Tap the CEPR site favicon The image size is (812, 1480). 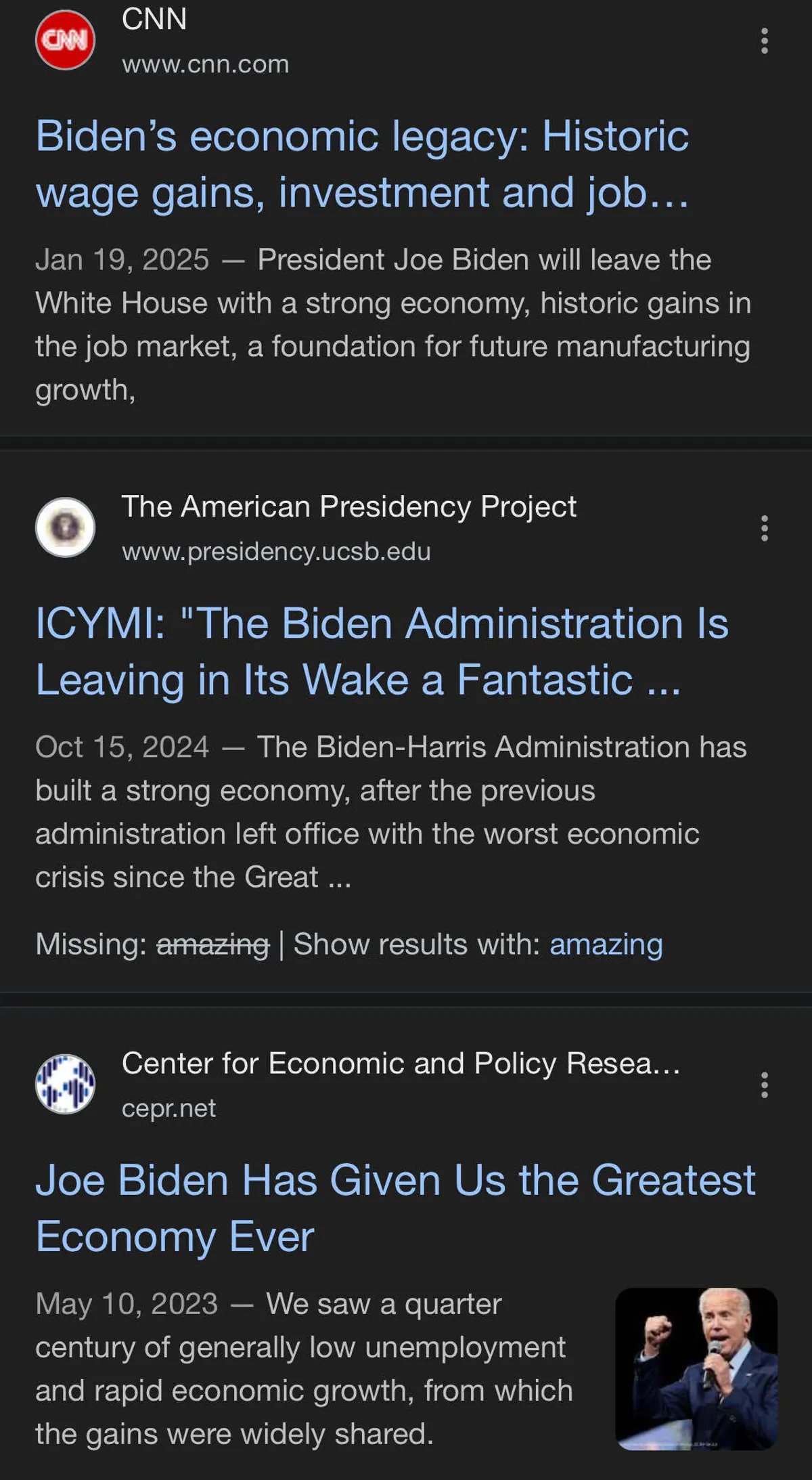point(65,1084)
